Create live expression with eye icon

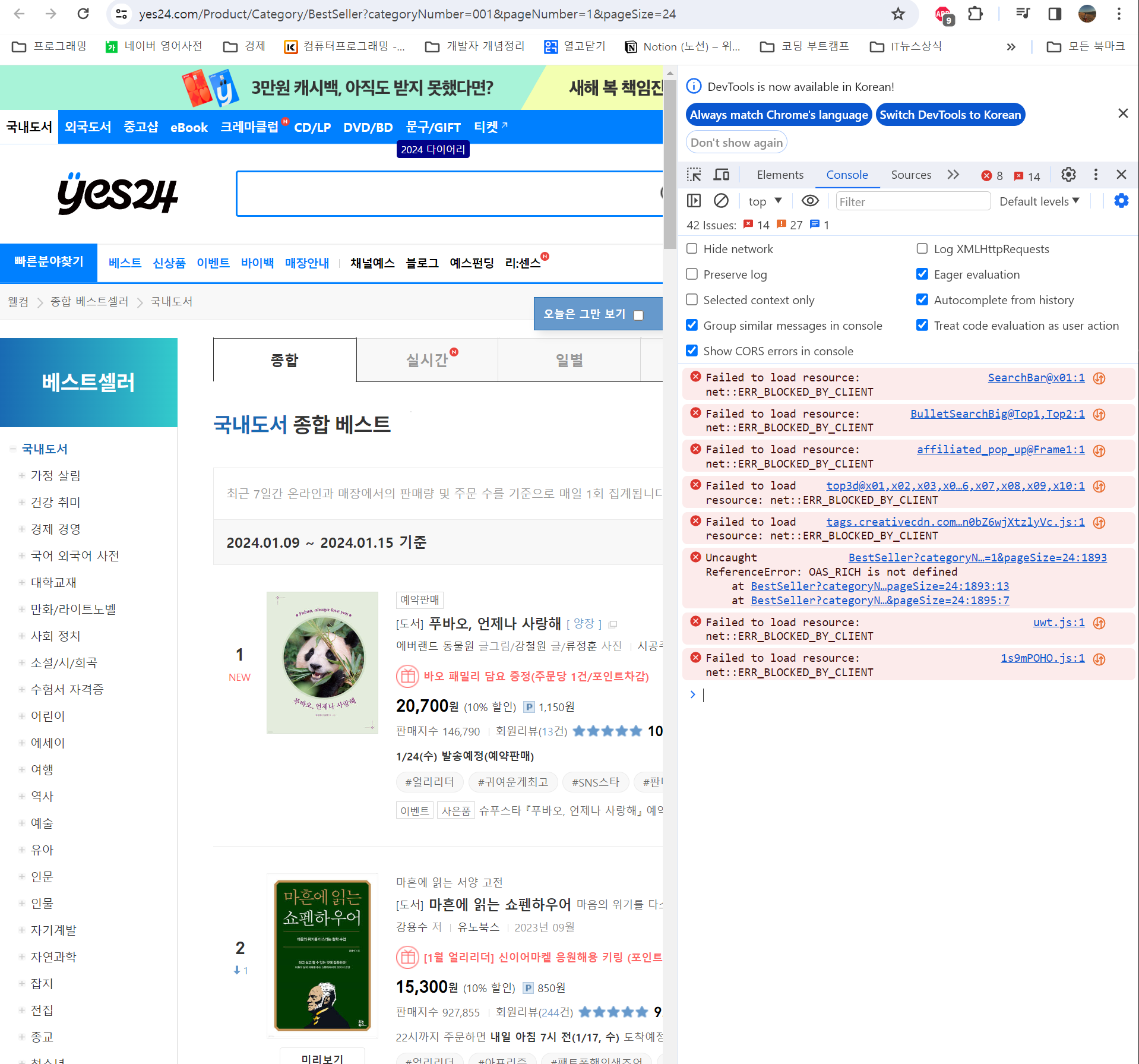click(x=810, y=201)
